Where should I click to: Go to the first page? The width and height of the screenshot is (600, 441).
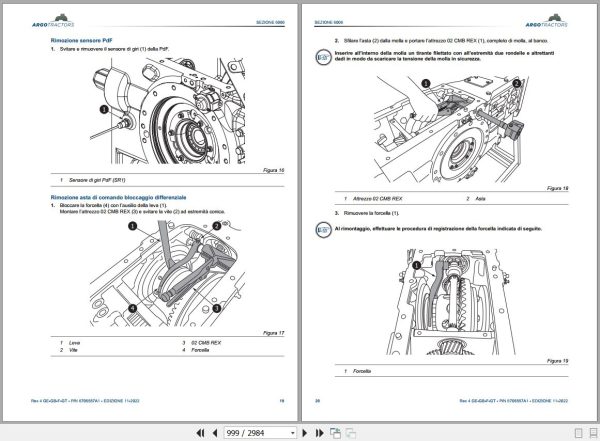point(200,433)
